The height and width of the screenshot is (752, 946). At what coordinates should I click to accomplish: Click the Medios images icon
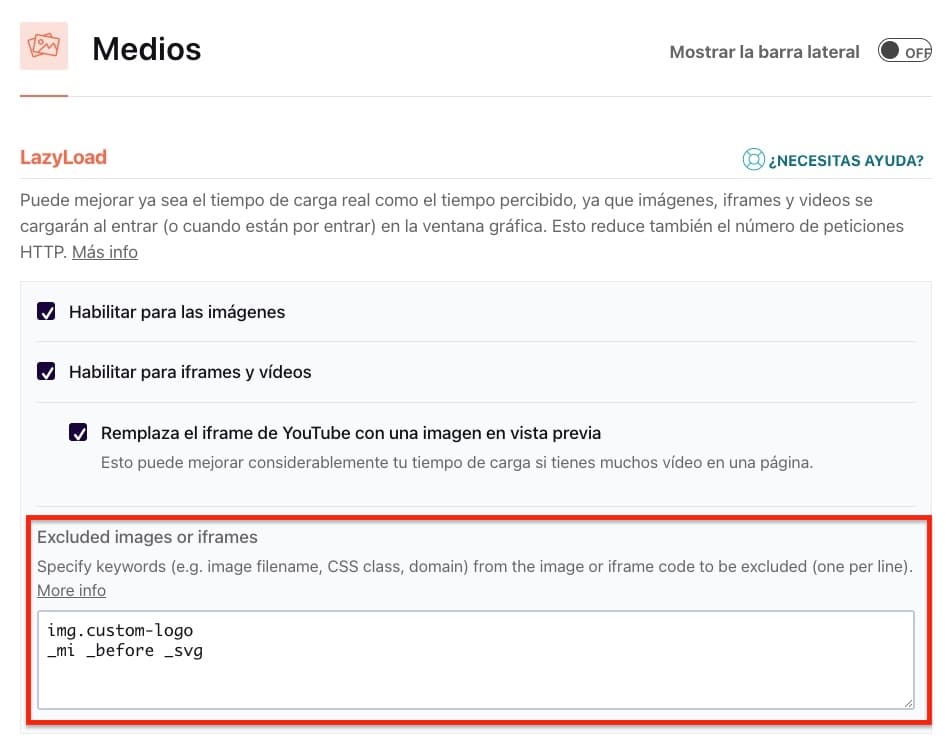[x=43, y=46]
